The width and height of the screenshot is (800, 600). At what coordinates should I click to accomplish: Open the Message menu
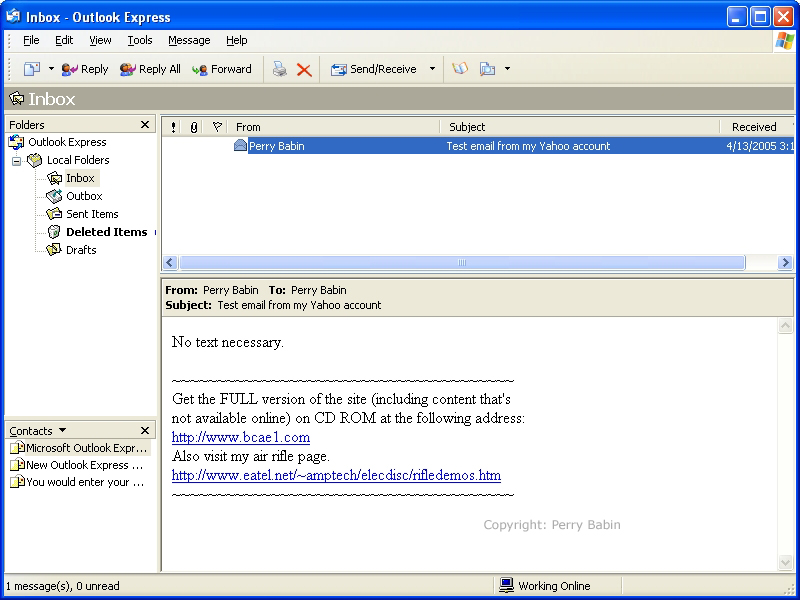pyautogui.click(x=189, y=40)
